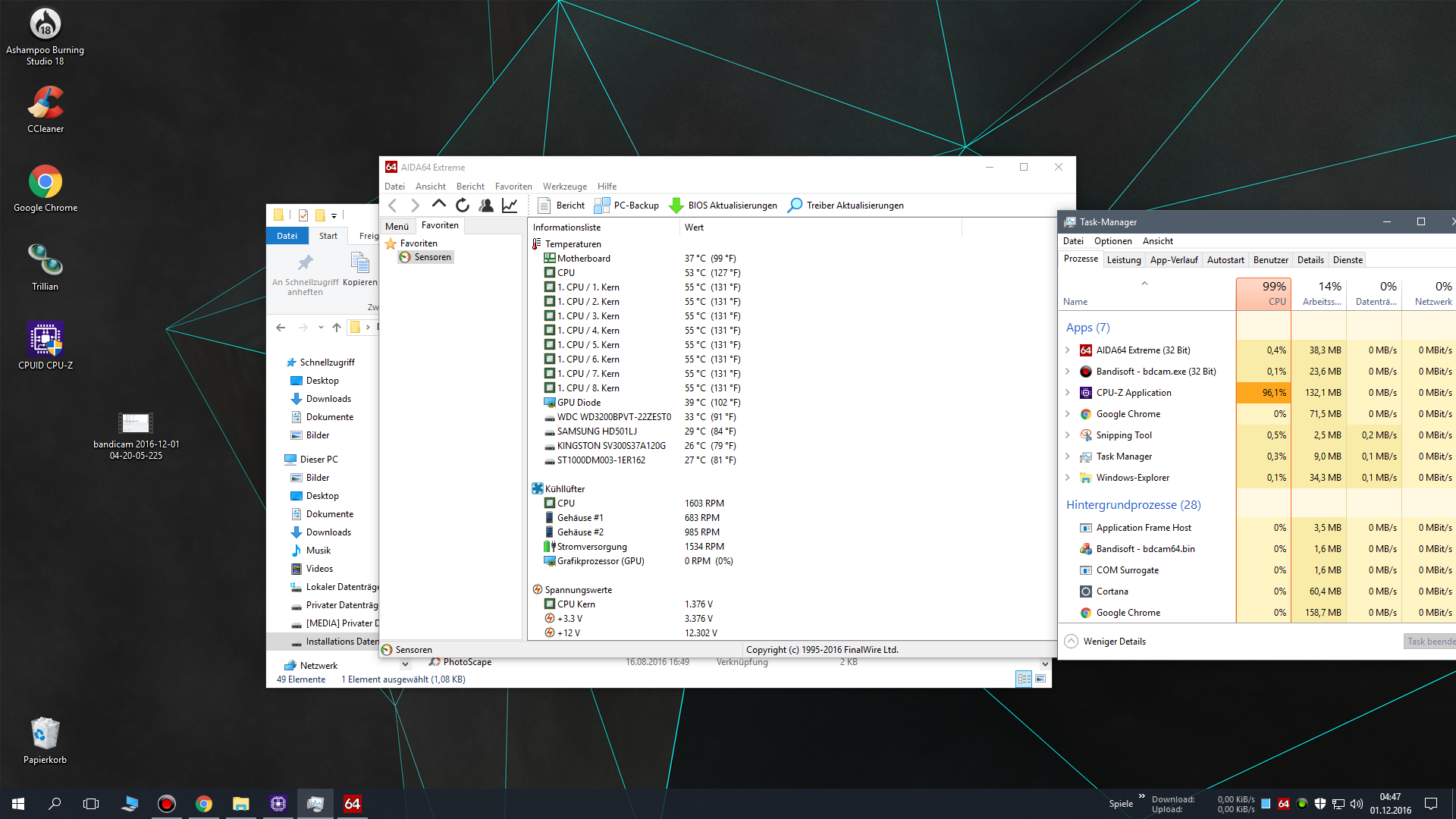
Task: Expand the AIDA64 Extreme process entry
Action: pyautogui.click(x=1068, y=350)
